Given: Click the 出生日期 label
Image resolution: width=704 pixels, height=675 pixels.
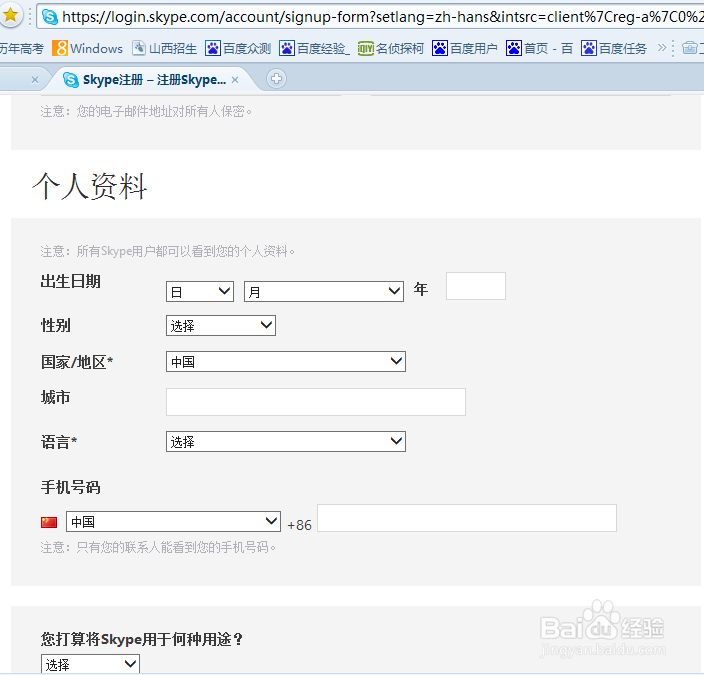Looking at the screenshot, I should (70, 282).
